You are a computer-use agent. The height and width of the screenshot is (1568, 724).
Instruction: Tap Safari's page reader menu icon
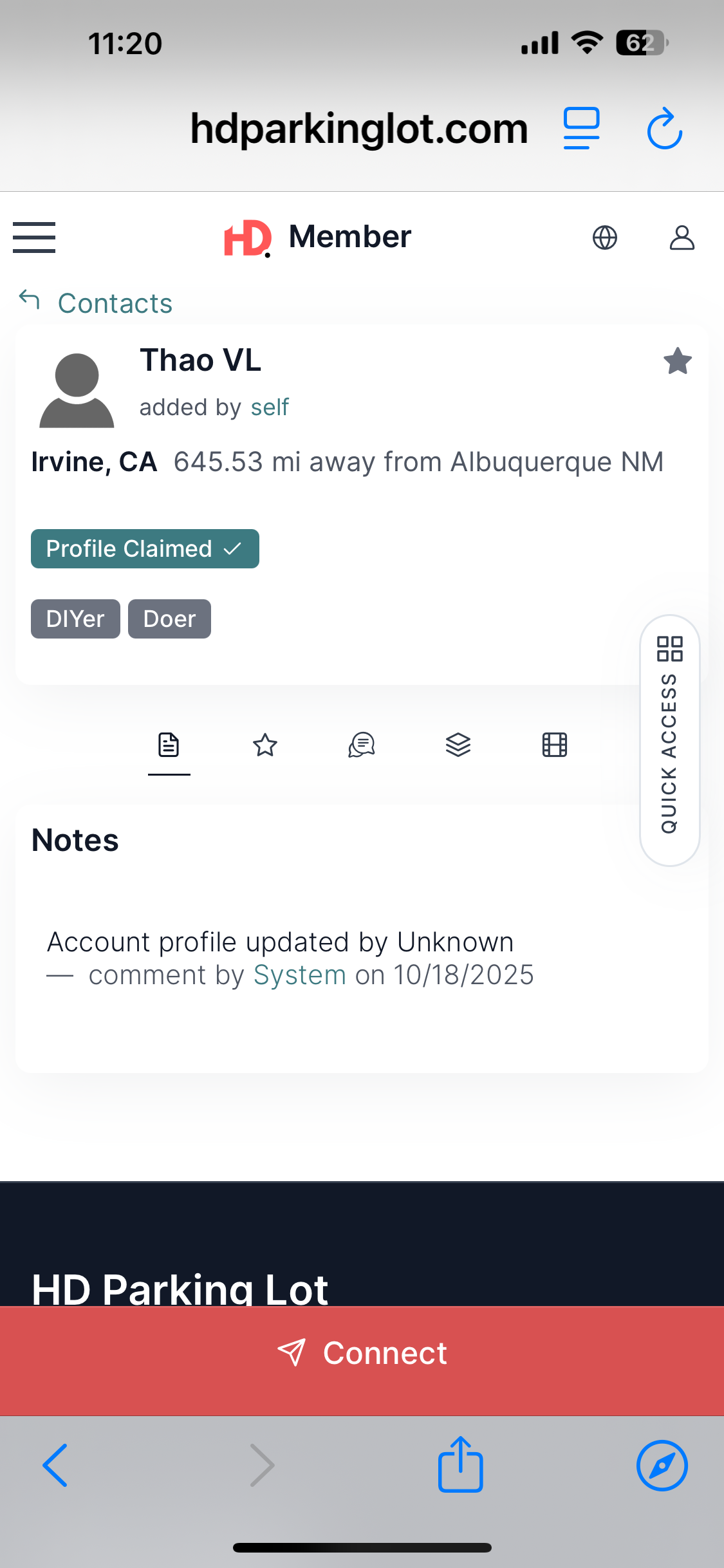[x=581, y=129]
